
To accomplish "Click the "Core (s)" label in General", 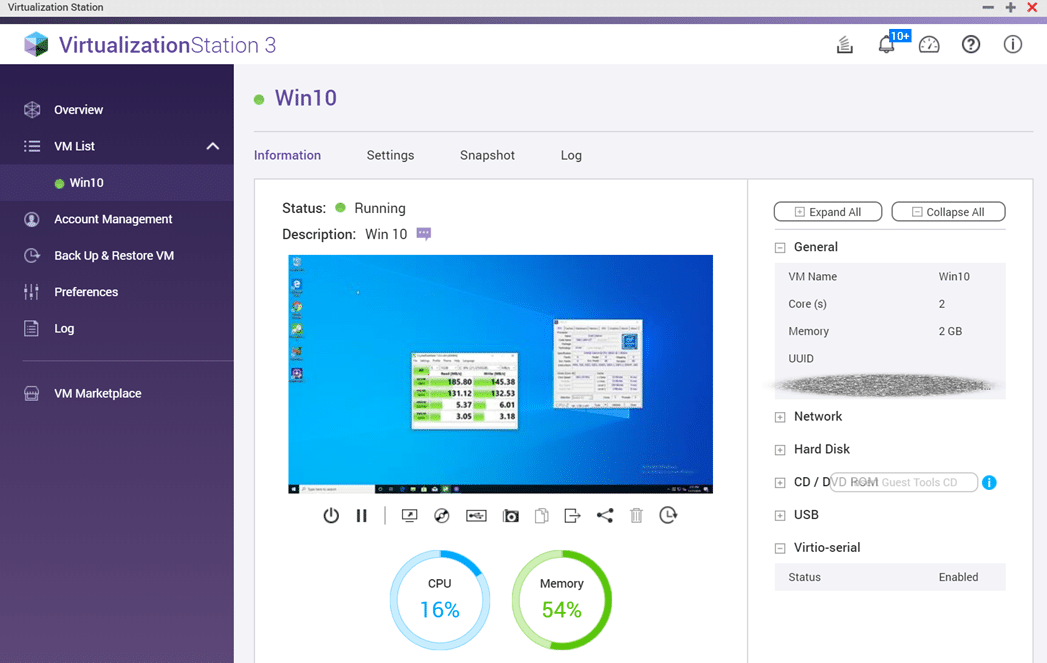I will click(807, 304).
